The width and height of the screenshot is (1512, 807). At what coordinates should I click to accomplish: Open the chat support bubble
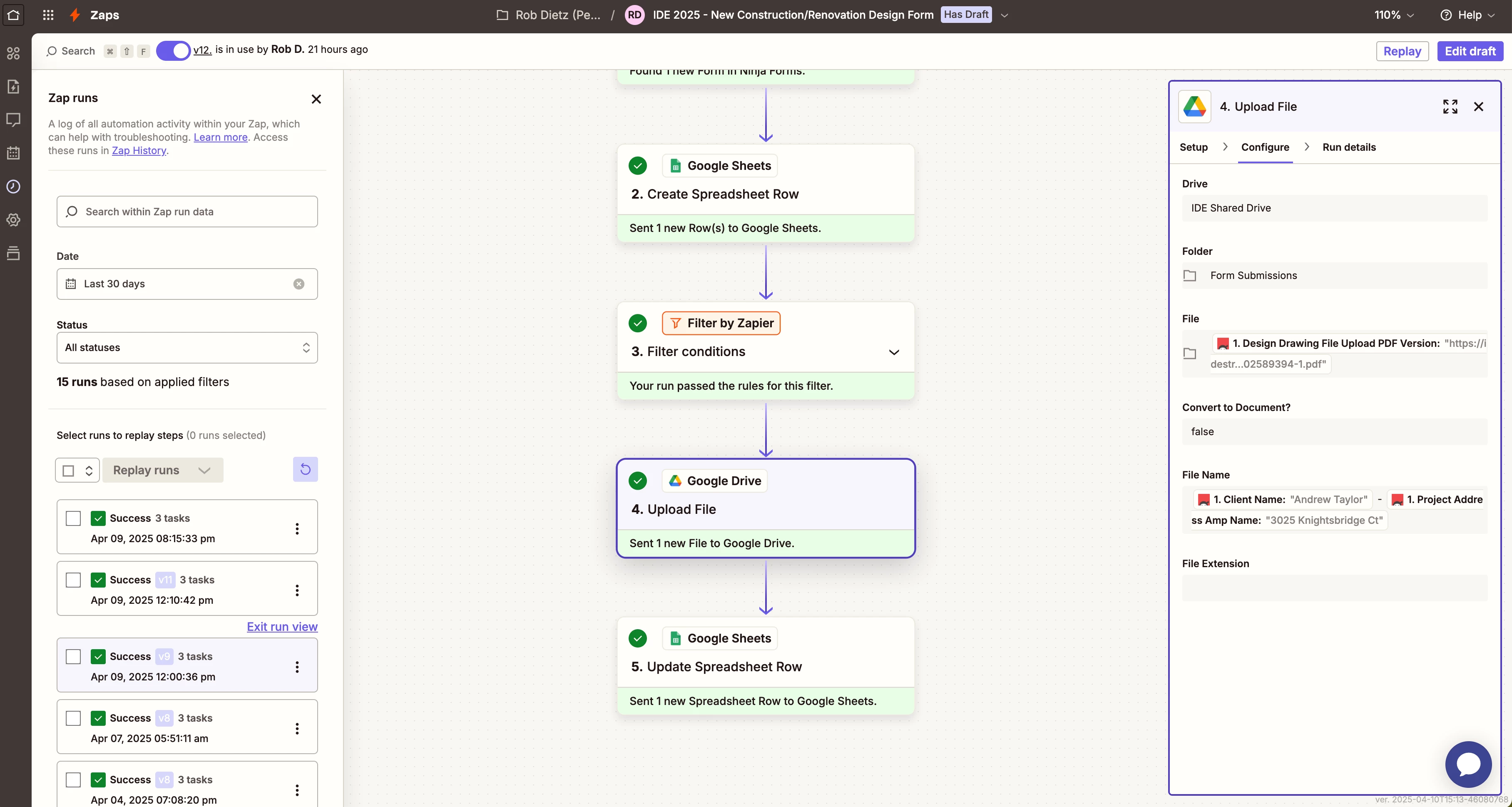(x=1469, y=764)
